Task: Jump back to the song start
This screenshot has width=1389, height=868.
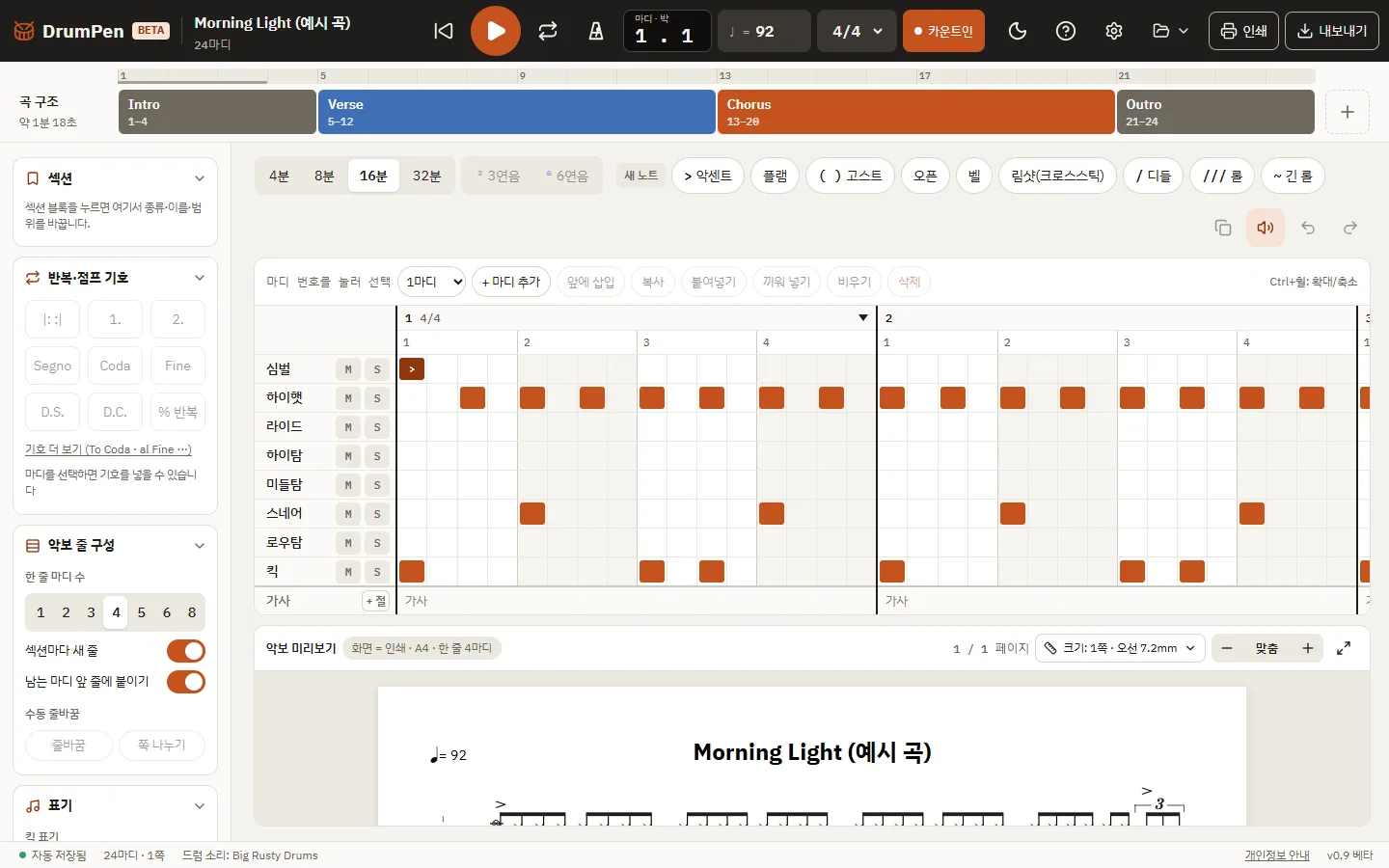Action: (x=444, y=31)
